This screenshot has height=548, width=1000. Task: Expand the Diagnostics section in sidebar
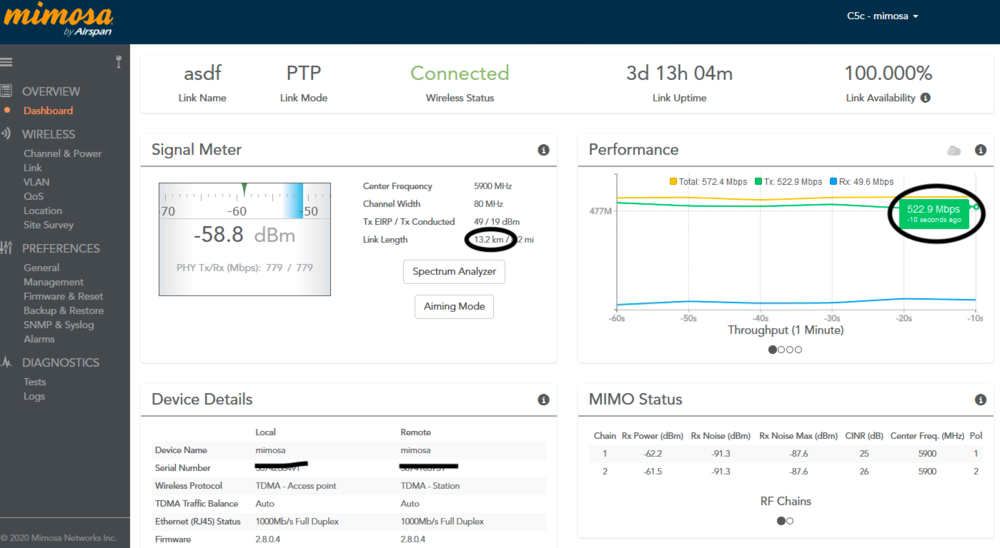click(60, 362)
